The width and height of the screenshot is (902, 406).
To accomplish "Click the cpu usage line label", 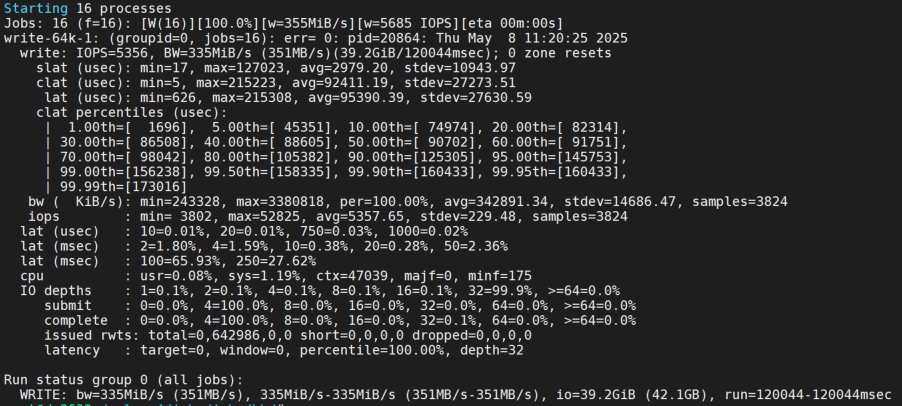I will point(32,276).
